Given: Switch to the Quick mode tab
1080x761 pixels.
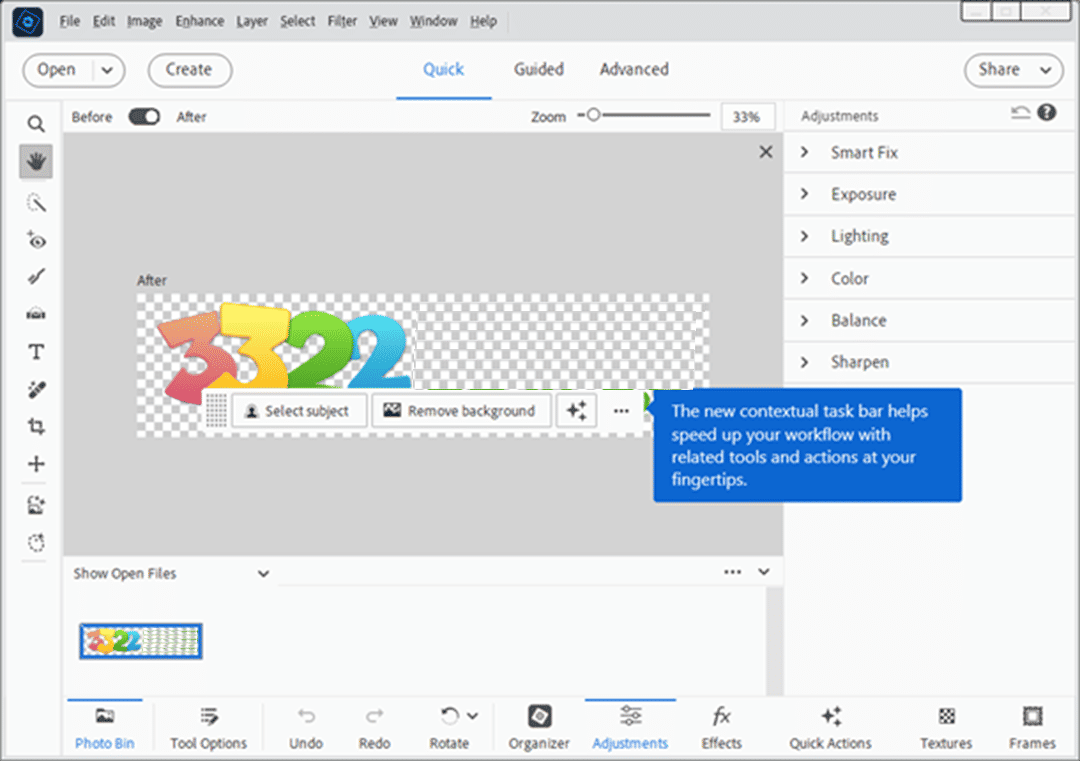Looking at the screenshot, I should point(444,70).
